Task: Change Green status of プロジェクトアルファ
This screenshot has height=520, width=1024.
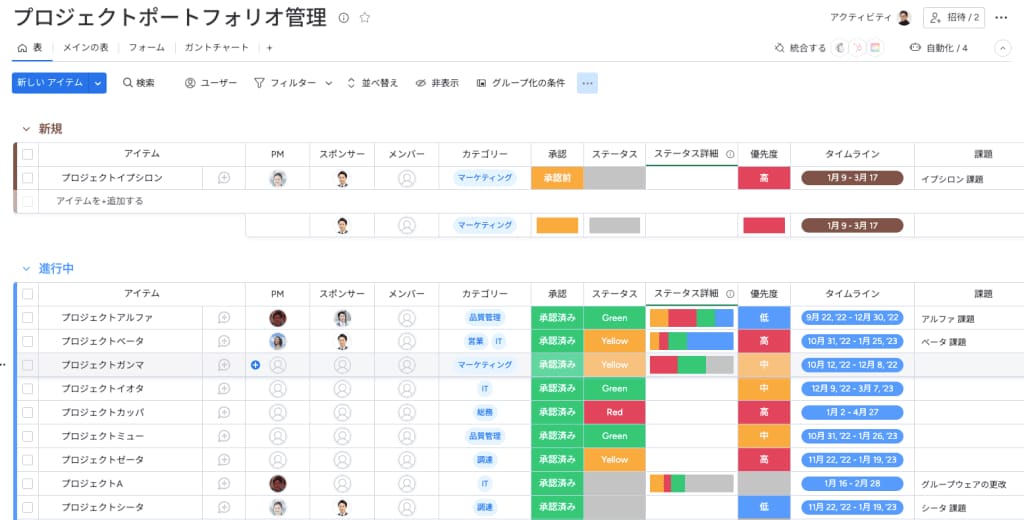Action: coord(615,318)
